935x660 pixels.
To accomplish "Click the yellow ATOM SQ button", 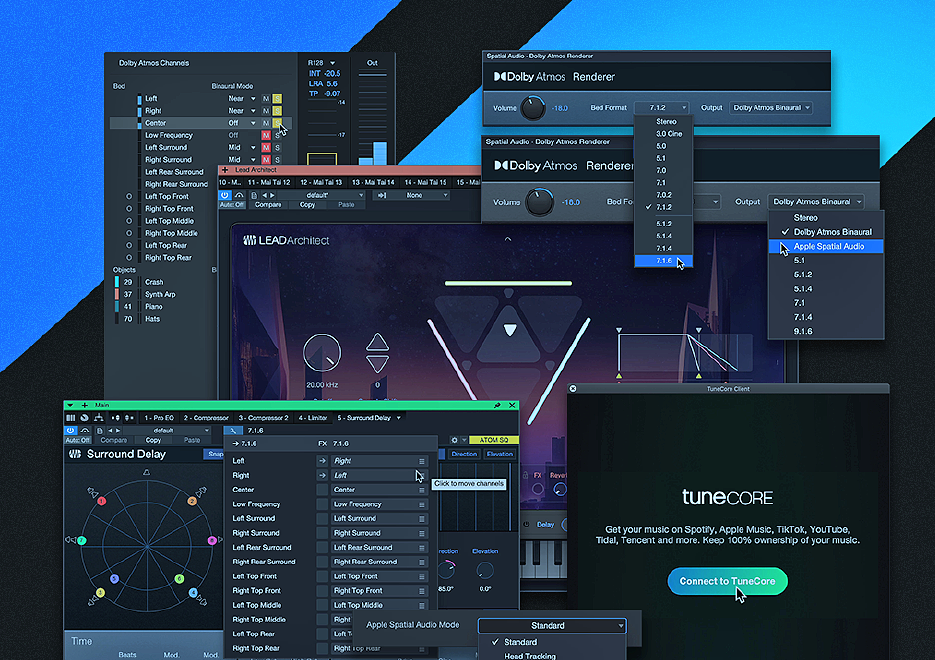I will (494, 440).
